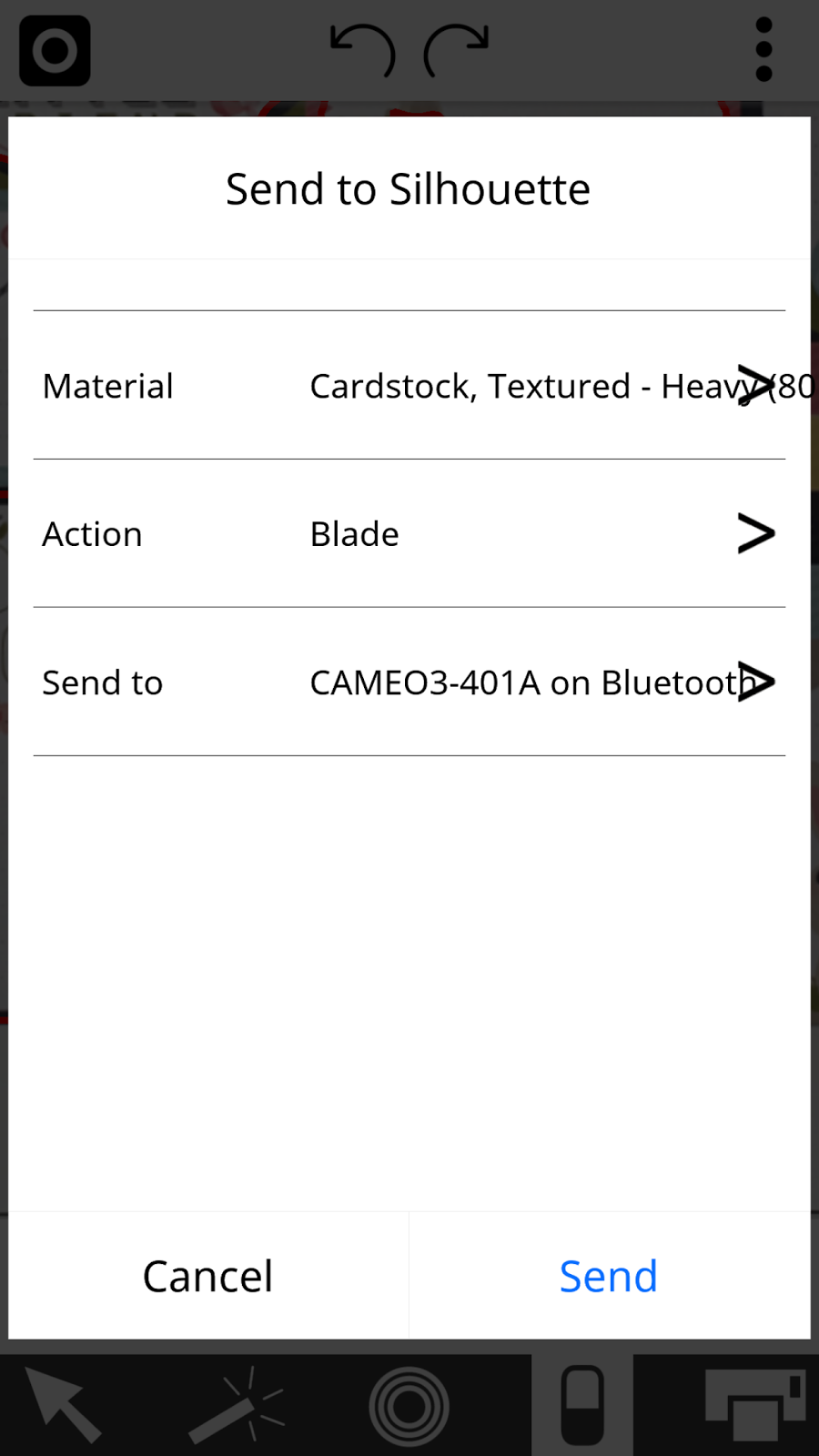Open the Send to row
This screenshot has width=819, height=1456.
tap(409, 682)
